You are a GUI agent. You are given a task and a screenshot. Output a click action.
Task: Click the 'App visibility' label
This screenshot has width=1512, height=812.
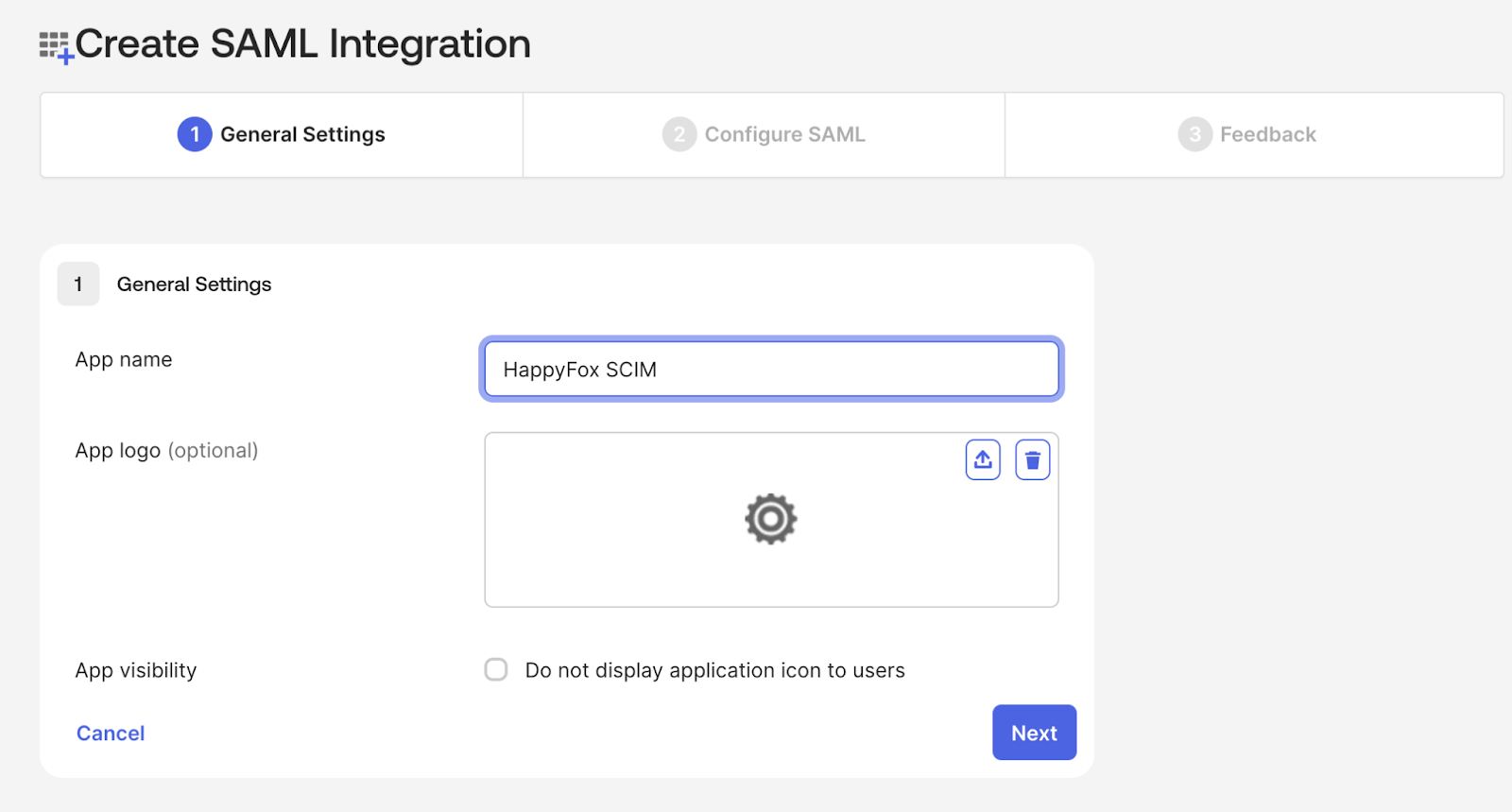(136, 671)
